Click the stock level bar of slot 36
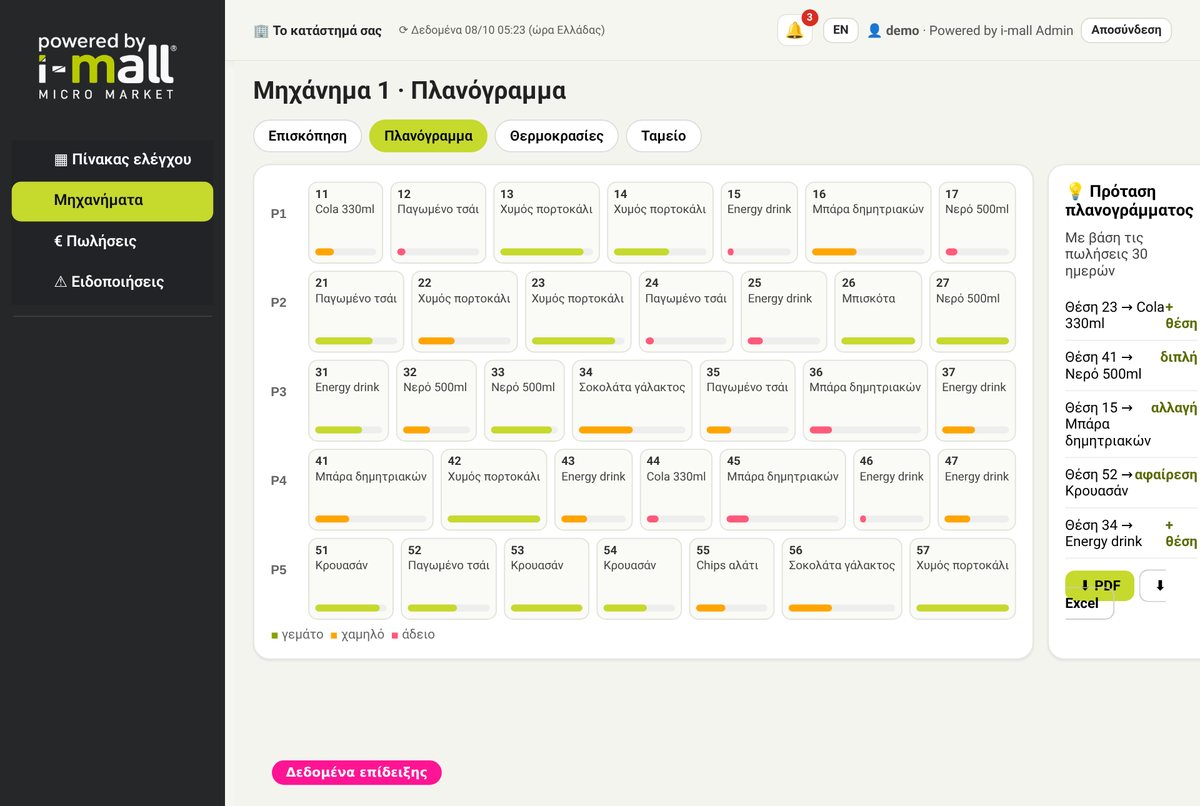 [x=865, y=430]
